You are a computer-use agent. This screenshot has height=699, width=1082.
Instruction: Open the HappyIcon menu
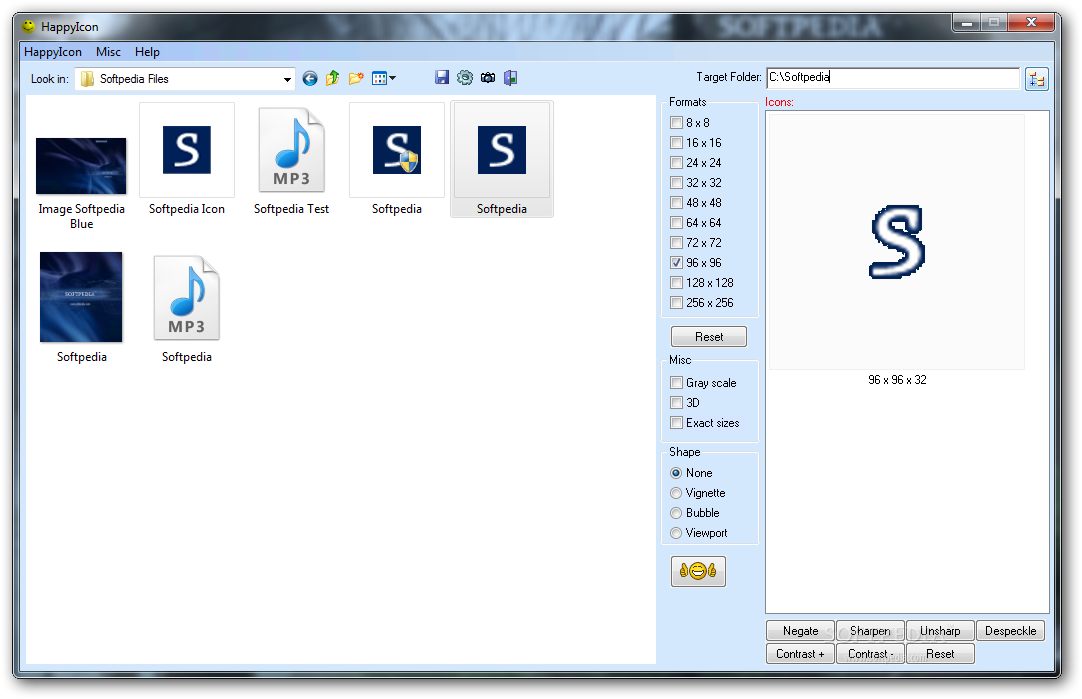pos(52,52)
